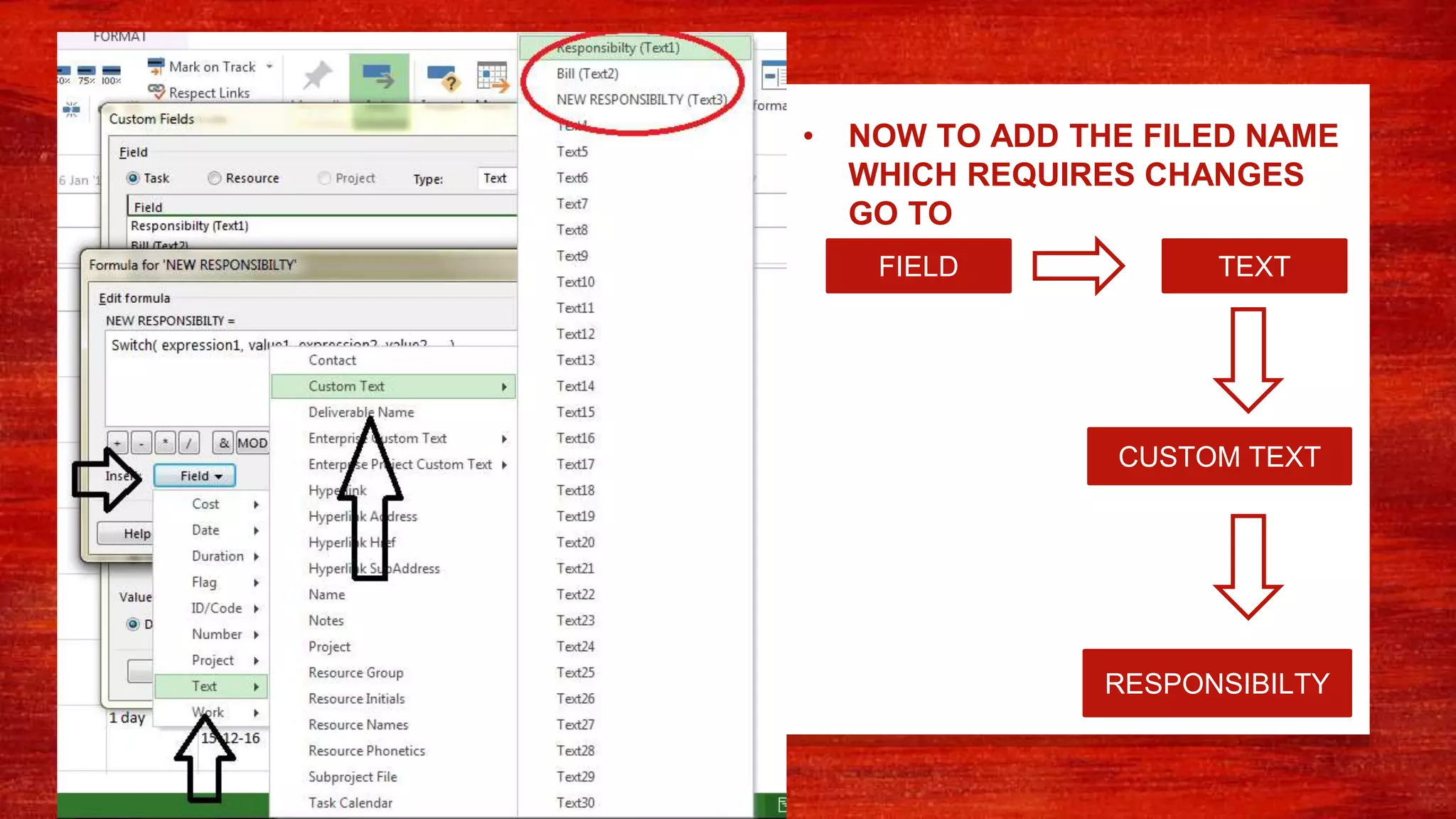Click the ampersand operator button
The image size is (1456, 819).
pos(224,443)
